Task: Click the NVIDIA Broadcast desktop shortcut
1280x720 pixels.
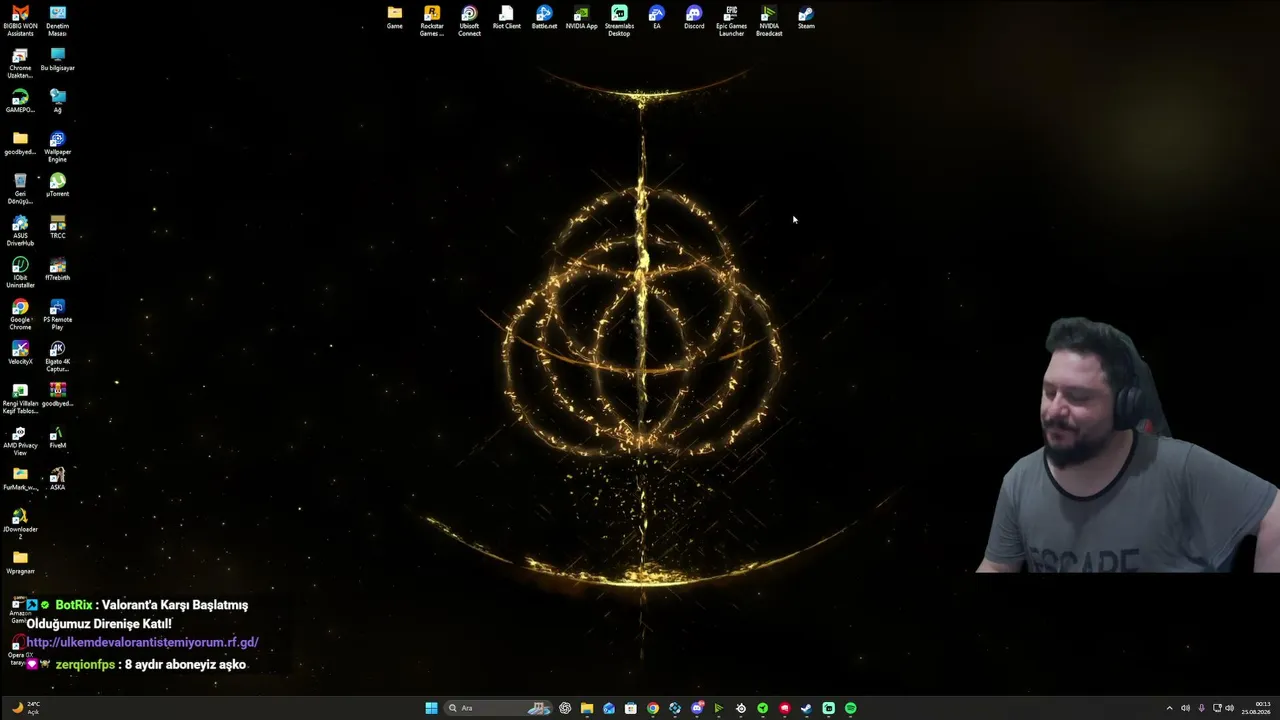Action: [x=769, y=21]
